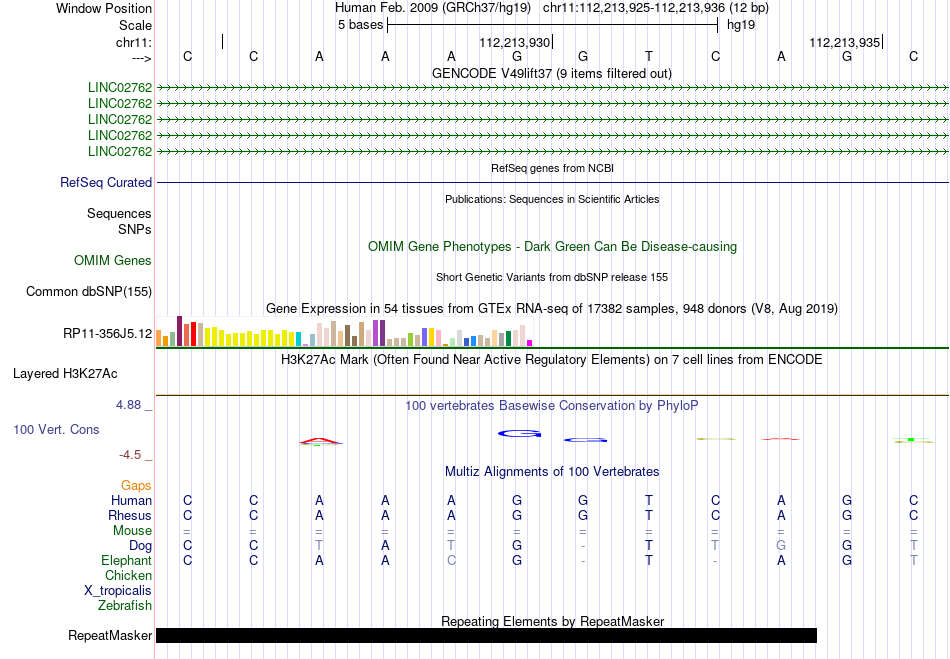This screenshot has height=659, width=950.
Task: Click the Human Feb. 2009 (GRCh37/hg19) text
Action: (433, 8)
